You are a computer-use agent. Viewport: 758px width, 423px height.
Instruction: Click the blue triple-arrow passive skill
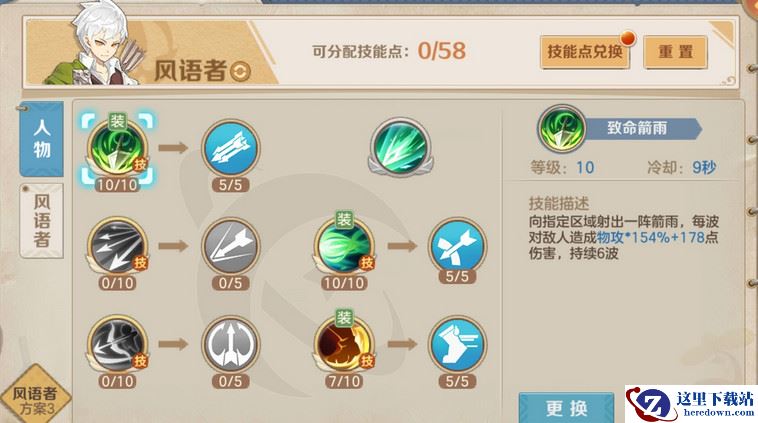[x=230, y=148]
